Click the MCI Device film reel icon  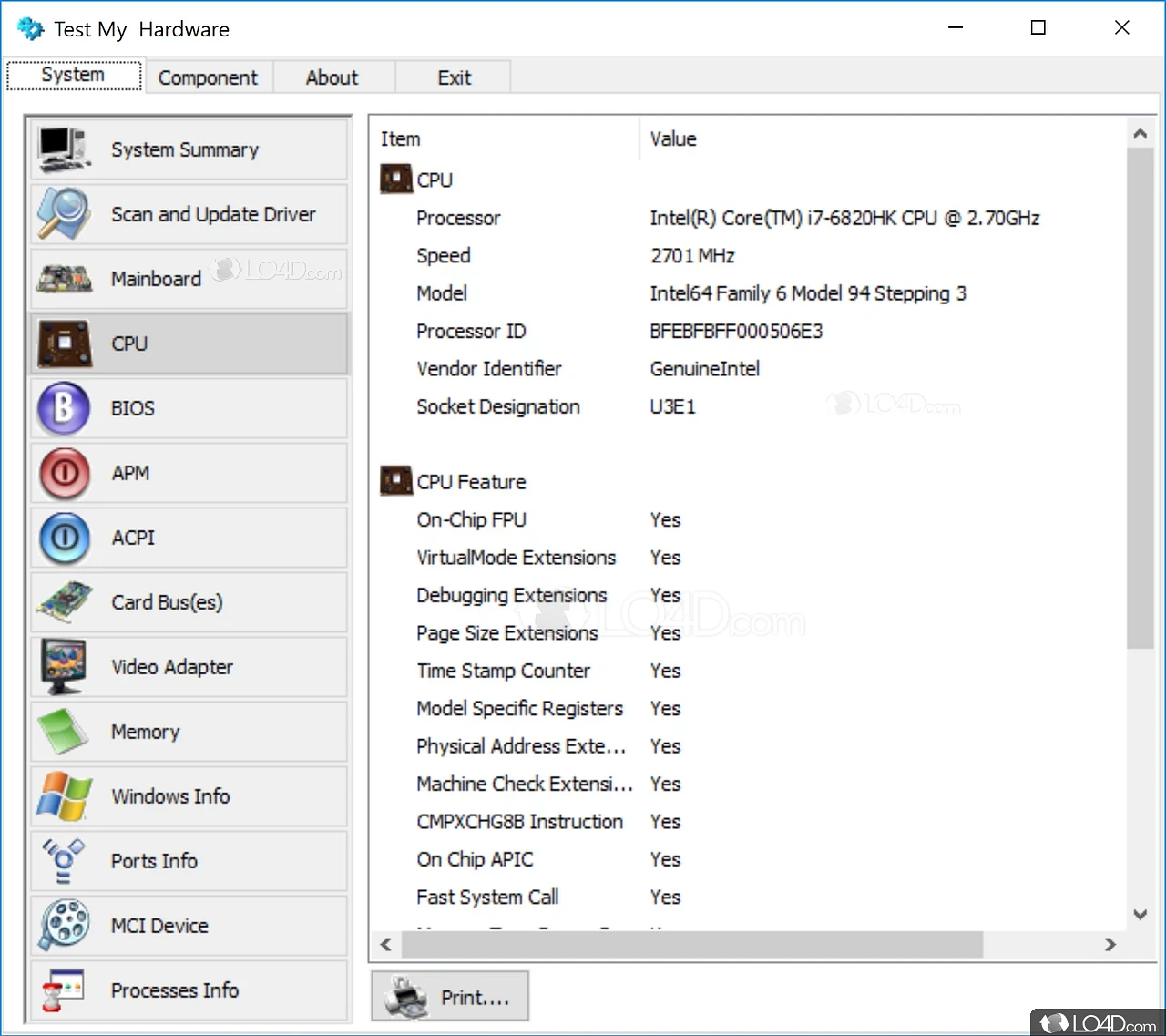(64, 926)
